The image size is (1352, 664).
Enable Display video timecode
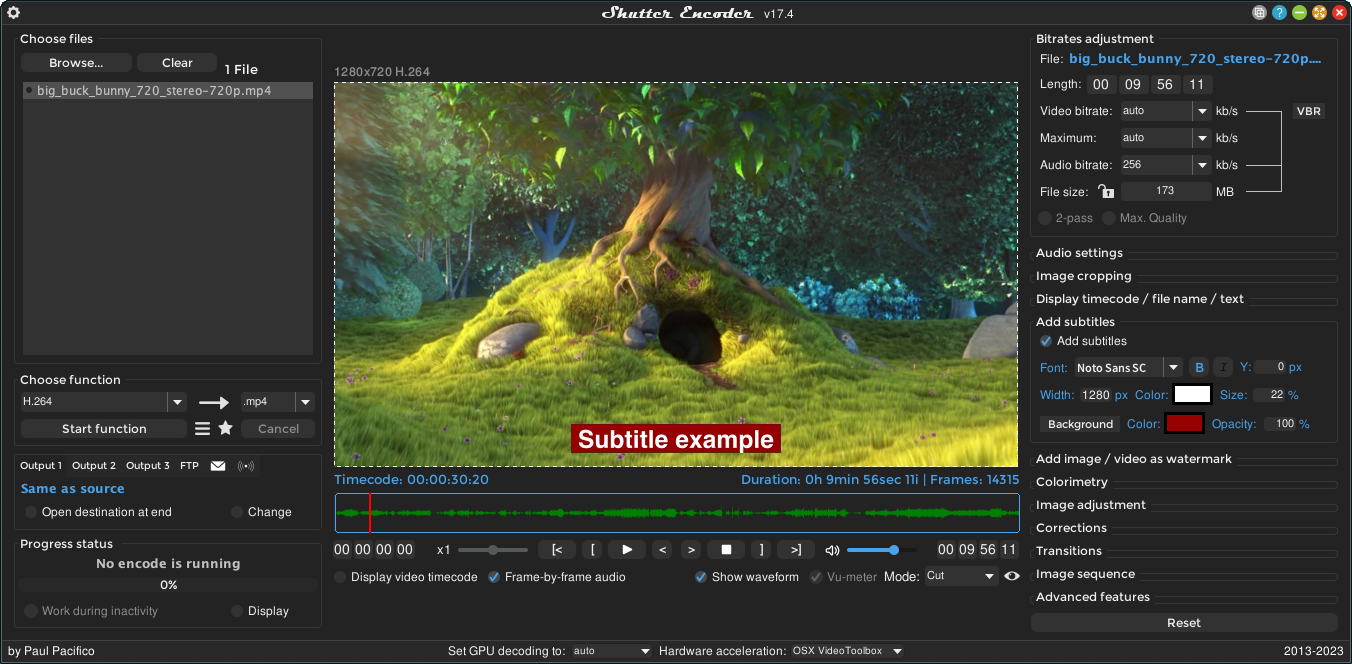coord(340,576)
